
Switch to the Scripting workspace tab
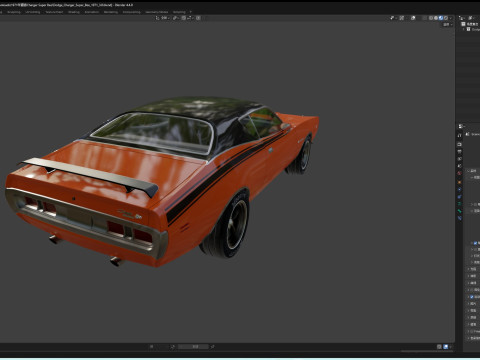179,12
